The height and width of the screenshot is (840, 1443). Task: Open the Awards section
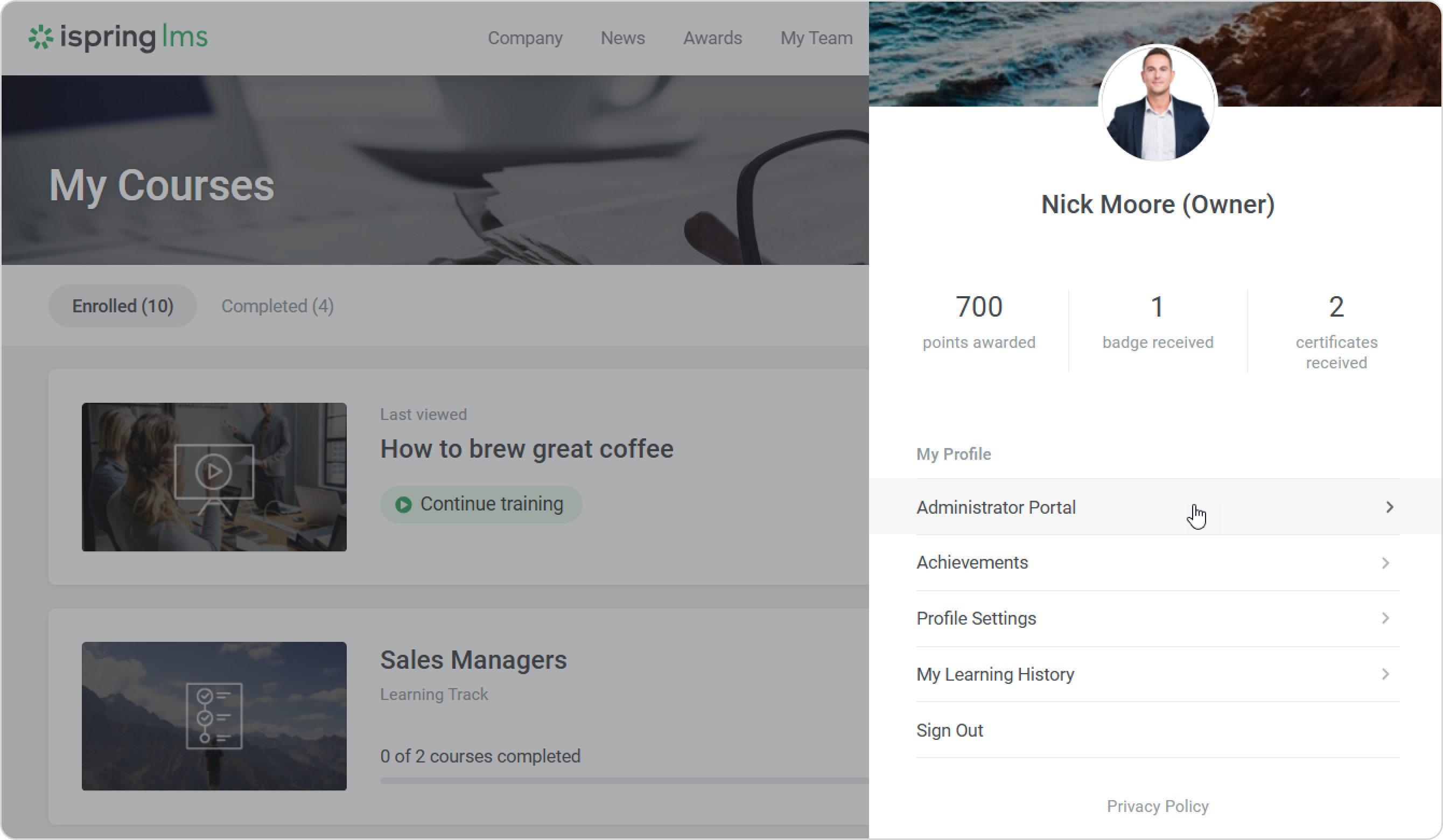coord(712,38)
